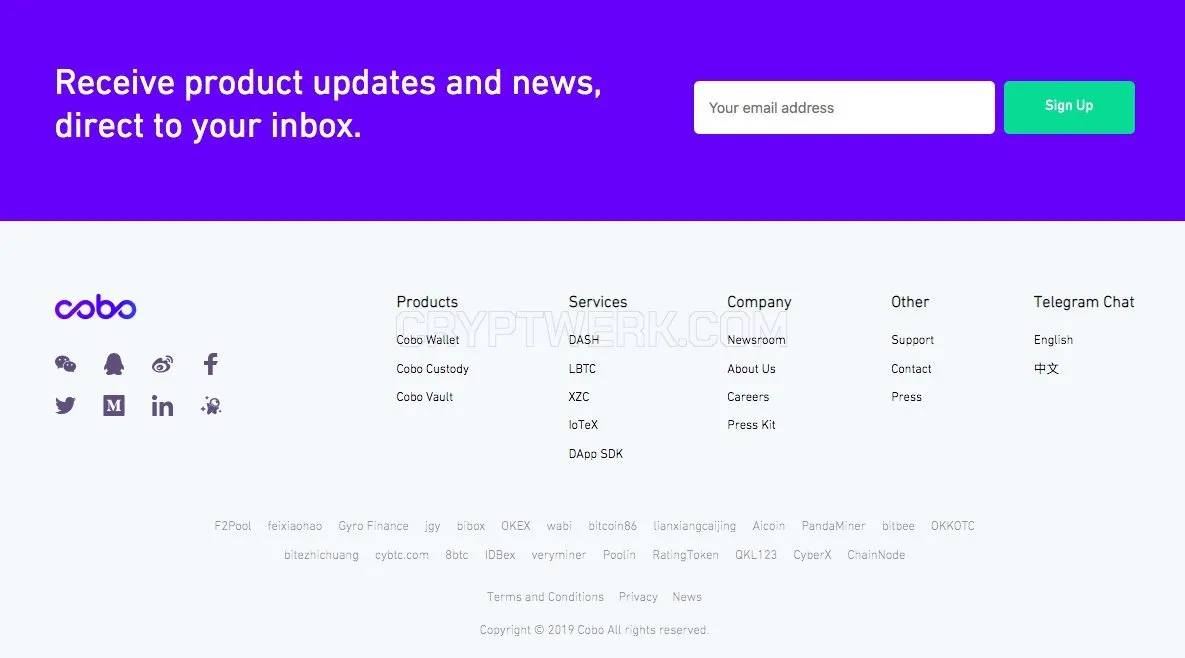Visit the Newsroom page

(x=756, y=340)
